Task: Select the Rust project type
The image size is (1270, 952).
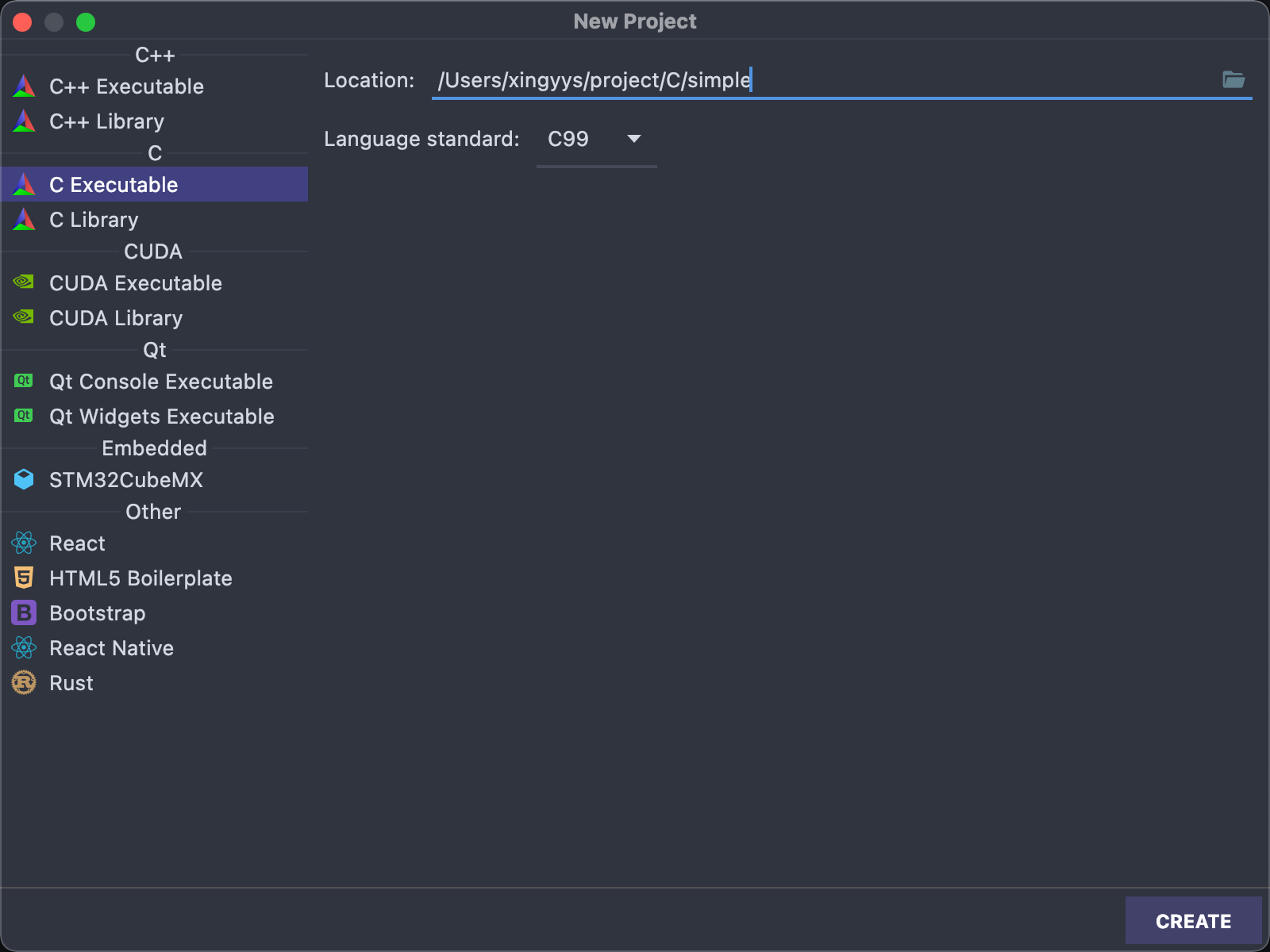Action: coord(155,682)
